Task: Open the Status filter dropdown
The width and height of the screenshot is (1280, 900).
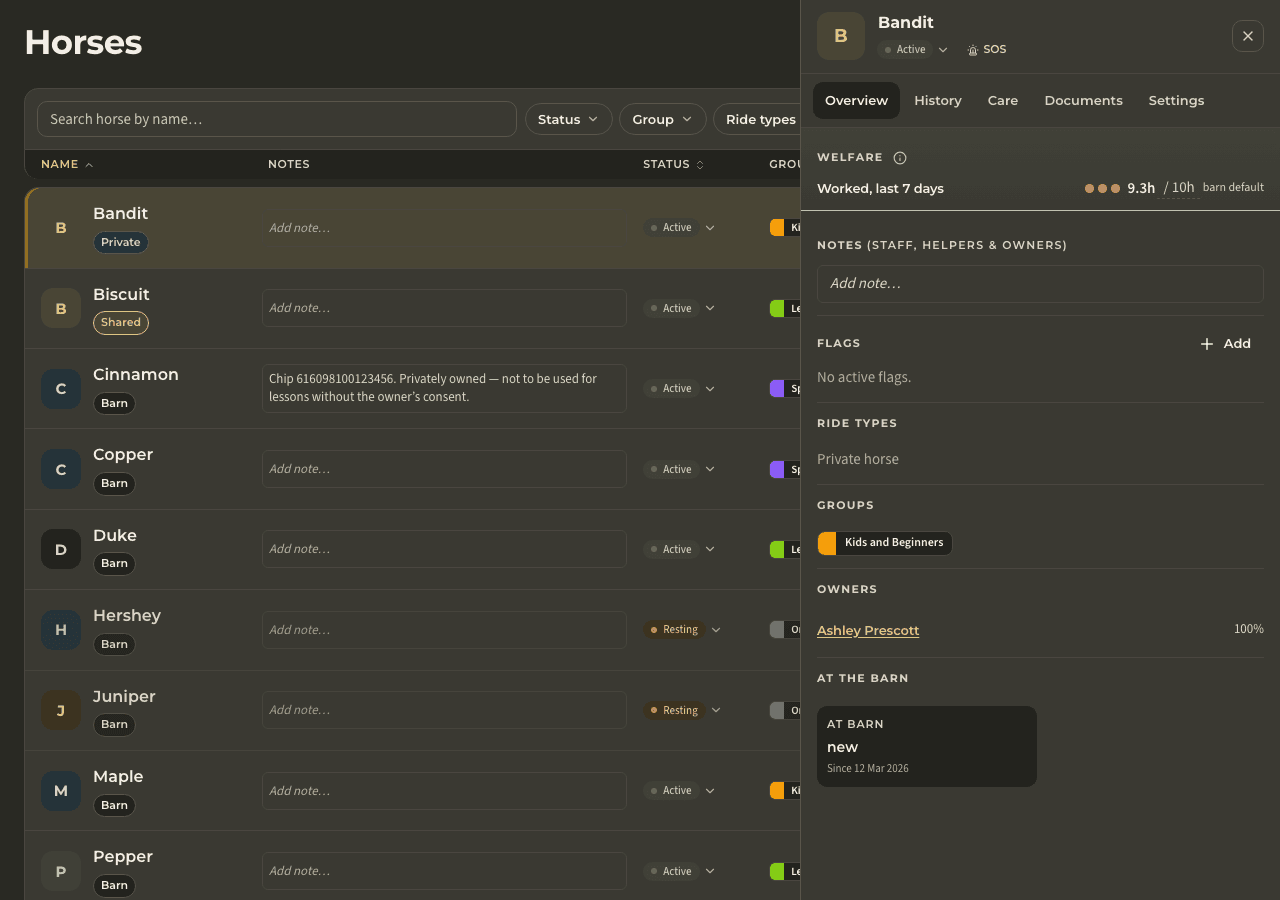Action: click(568, 119)
